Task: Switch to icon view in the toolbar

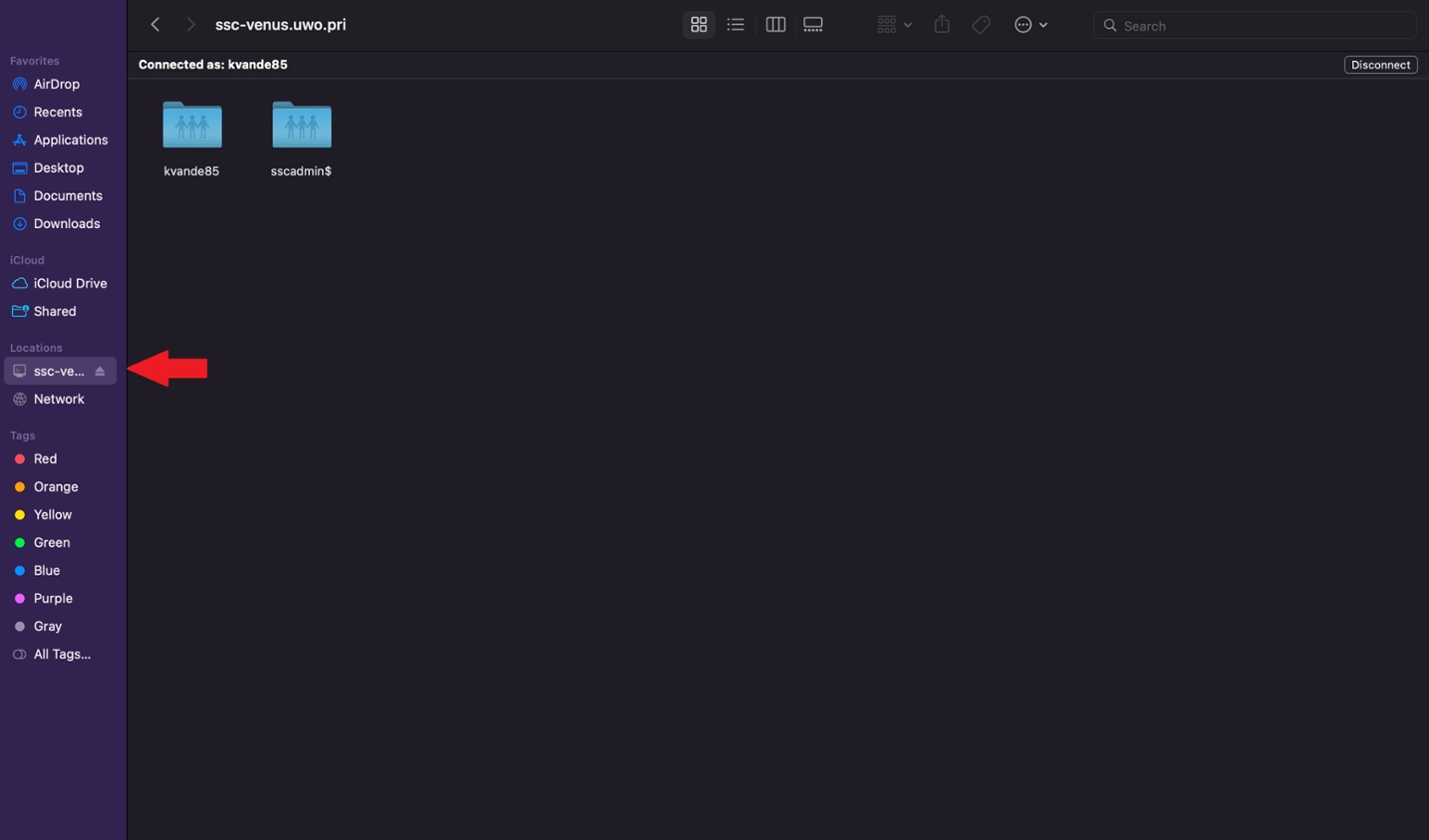Action: pyautogui.click(x=698, y=24)
